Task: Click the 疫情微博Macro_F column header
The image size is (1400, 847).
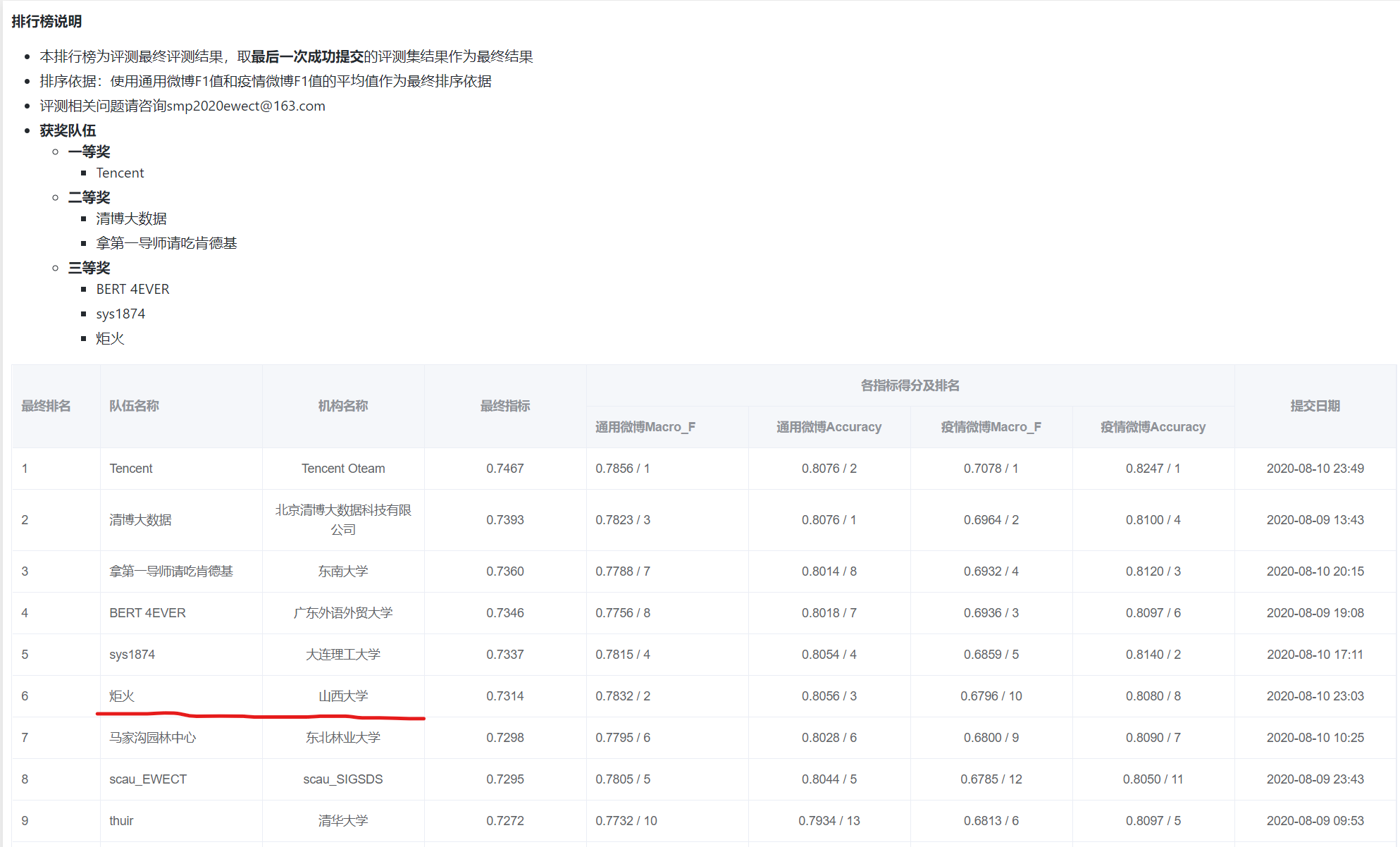Action: tap(991, 427)
